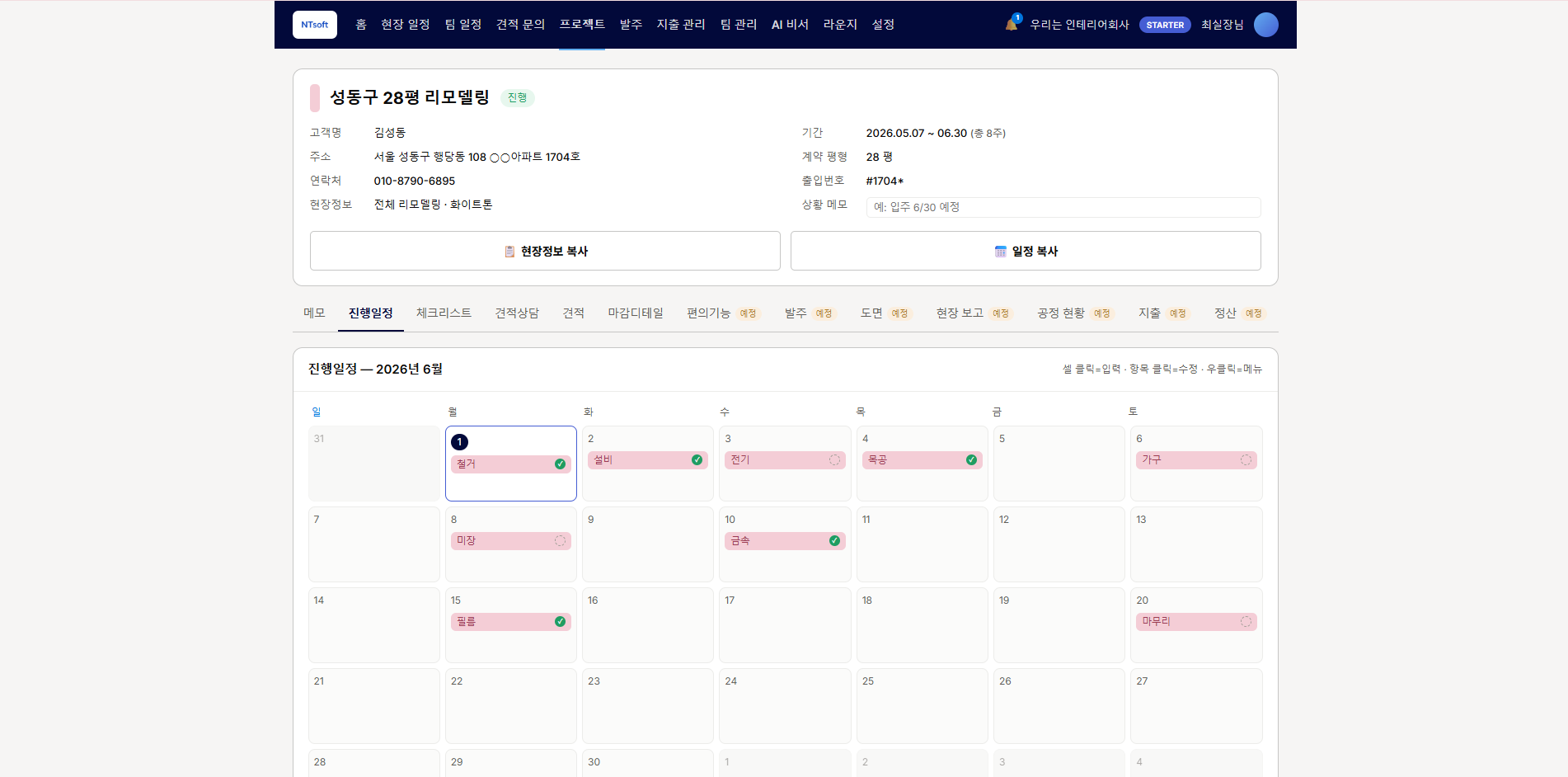1568x777 pixels.
Task: Toggle completion check on 설비 task
Action: click(x=697, y=460)
